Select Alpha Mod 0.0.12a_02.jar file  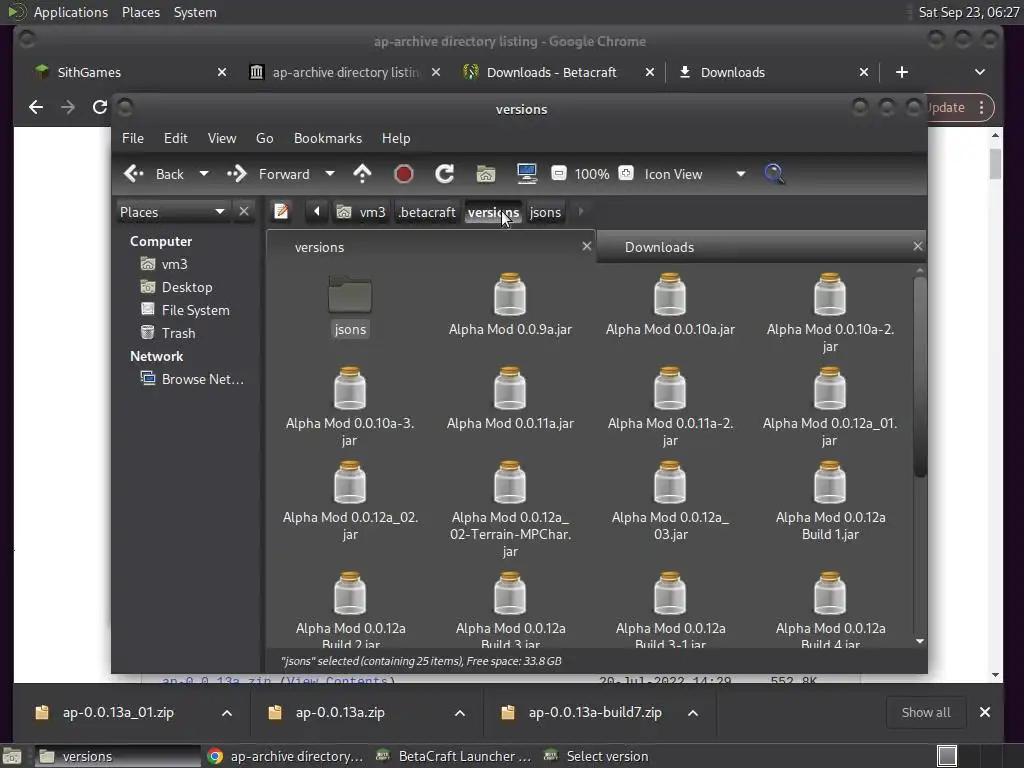[350, 502]
